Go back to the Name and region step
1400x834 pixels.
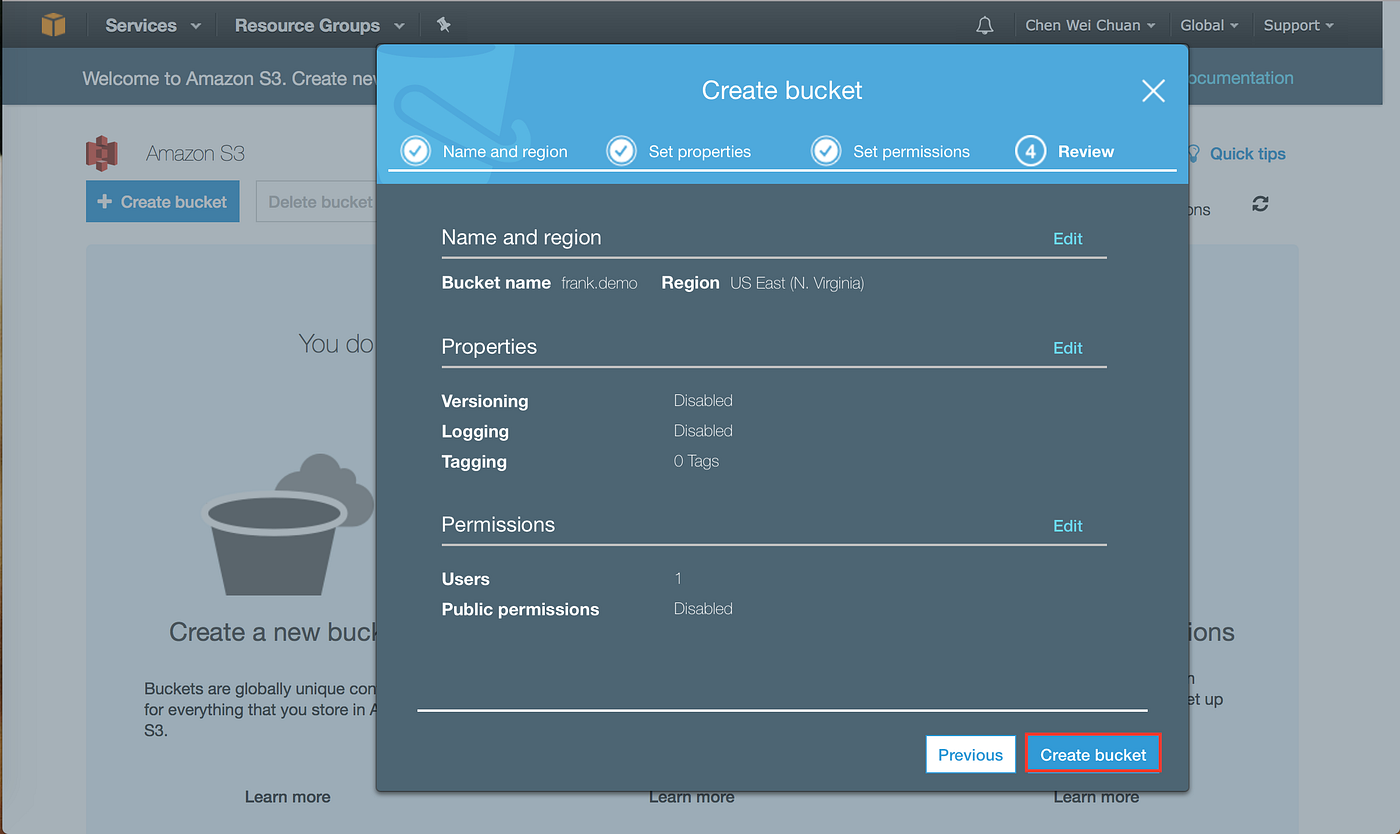click(484, 151)
